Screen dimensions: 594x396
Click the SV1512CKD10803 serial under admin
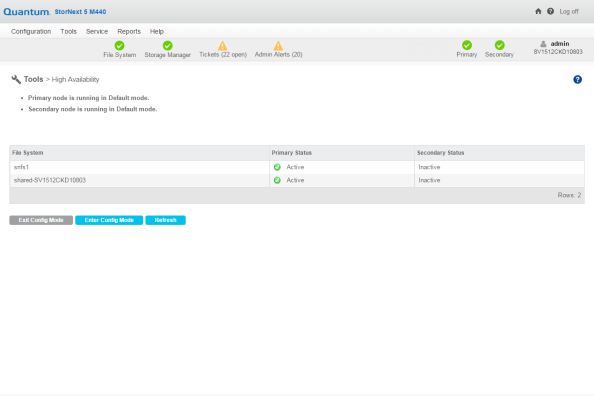coord(558,52)
